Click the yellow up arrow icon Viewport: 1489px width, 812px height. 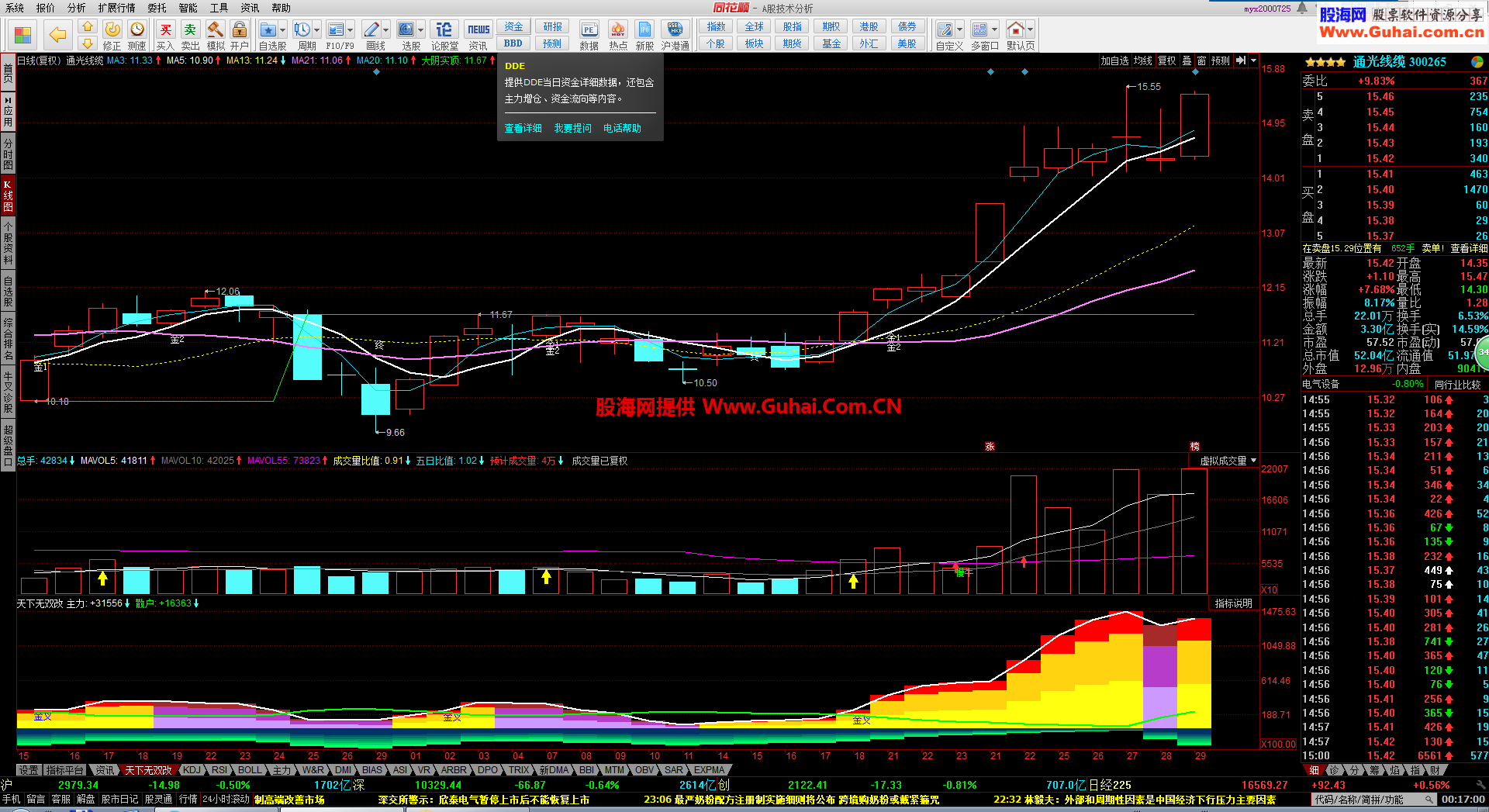(x=88, y=27)
